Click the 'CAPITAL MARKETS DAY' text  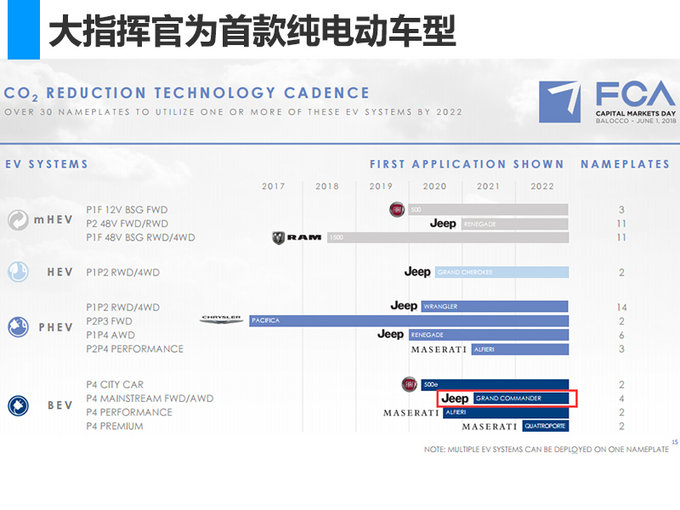pos(635,113)
